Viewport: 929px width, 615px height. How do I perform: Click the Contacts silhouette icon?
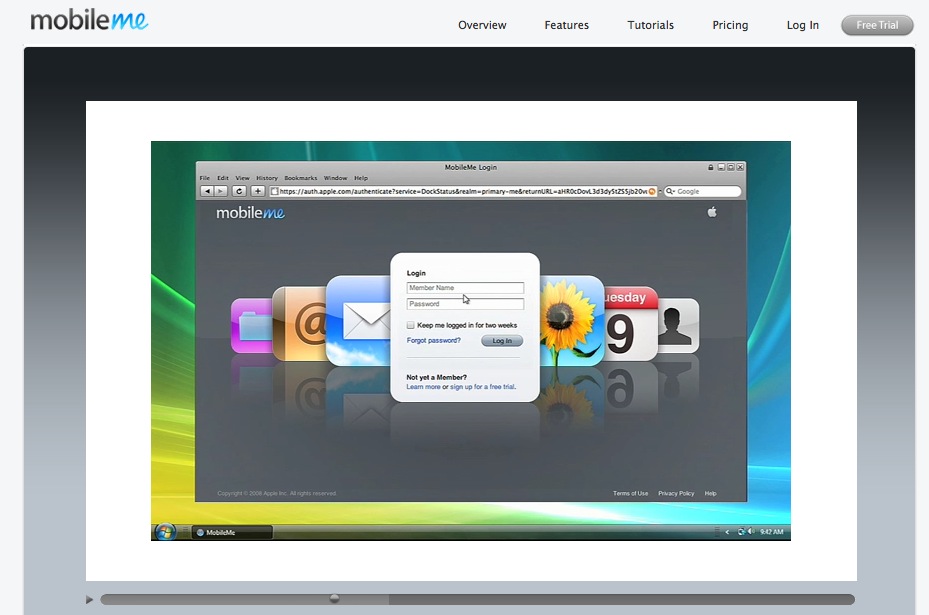coord(678,326)
